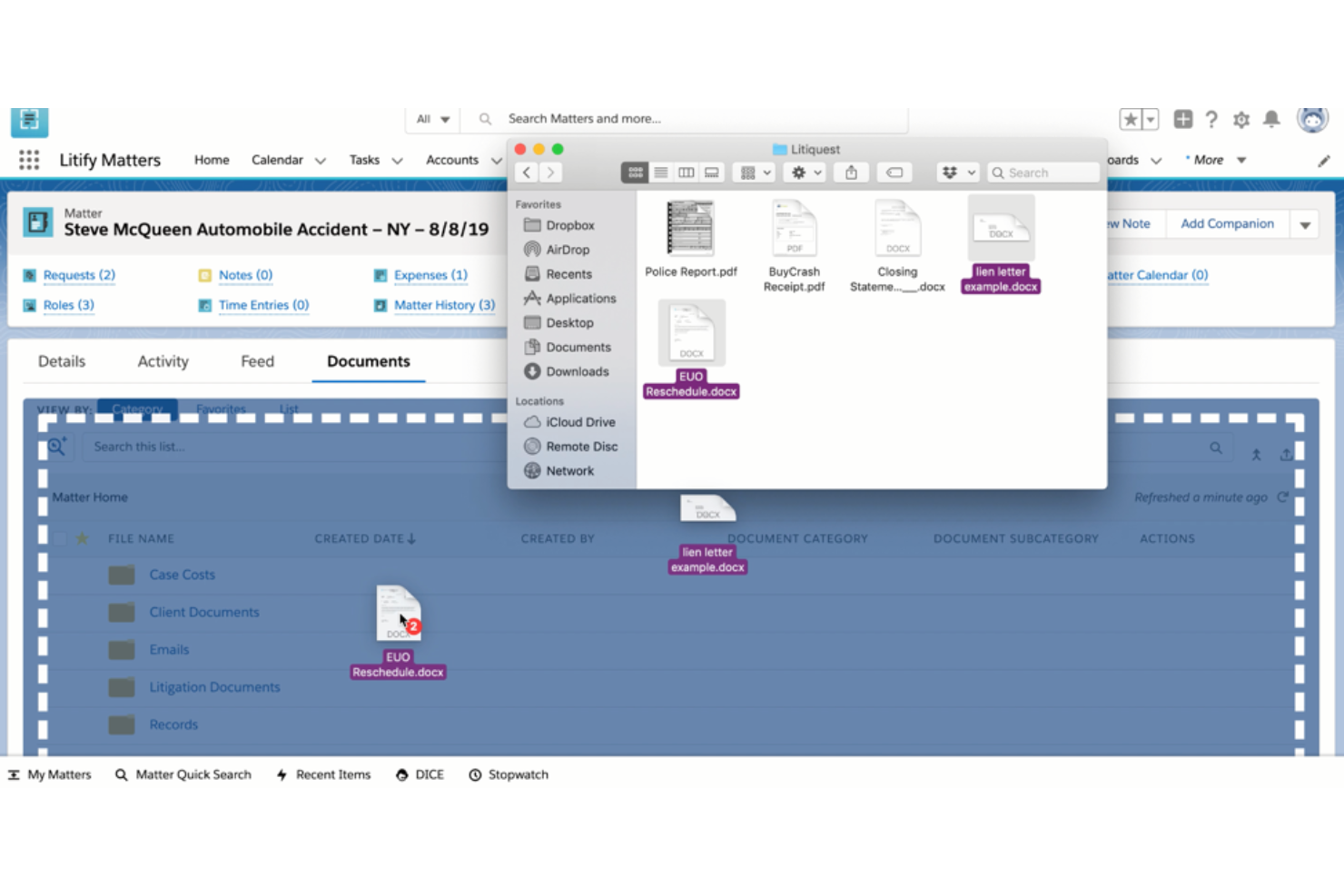1344x896 pixels.
Task: Open the Time Entries (0) link
Action: point(263,305)
